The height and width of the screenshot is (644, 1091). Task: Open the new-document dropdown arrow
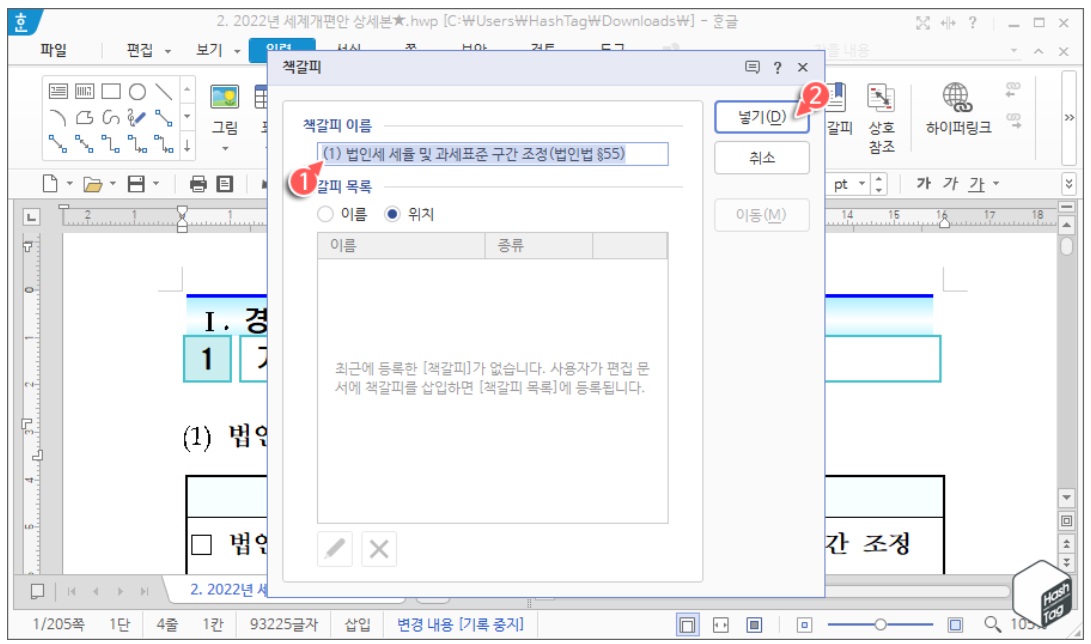[70, 184]
